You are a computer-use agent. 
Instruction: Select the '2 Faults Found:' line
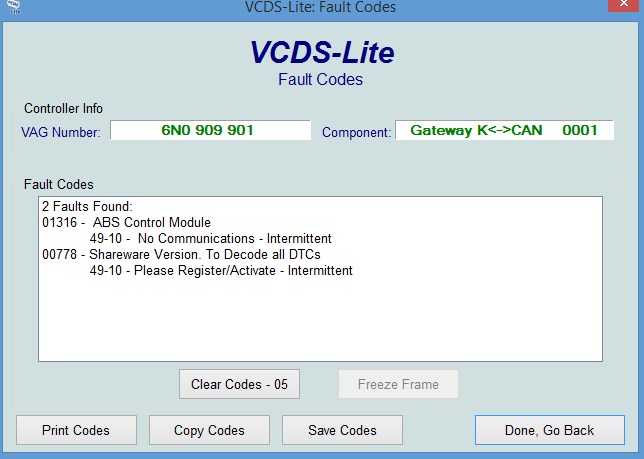(80, 206)
